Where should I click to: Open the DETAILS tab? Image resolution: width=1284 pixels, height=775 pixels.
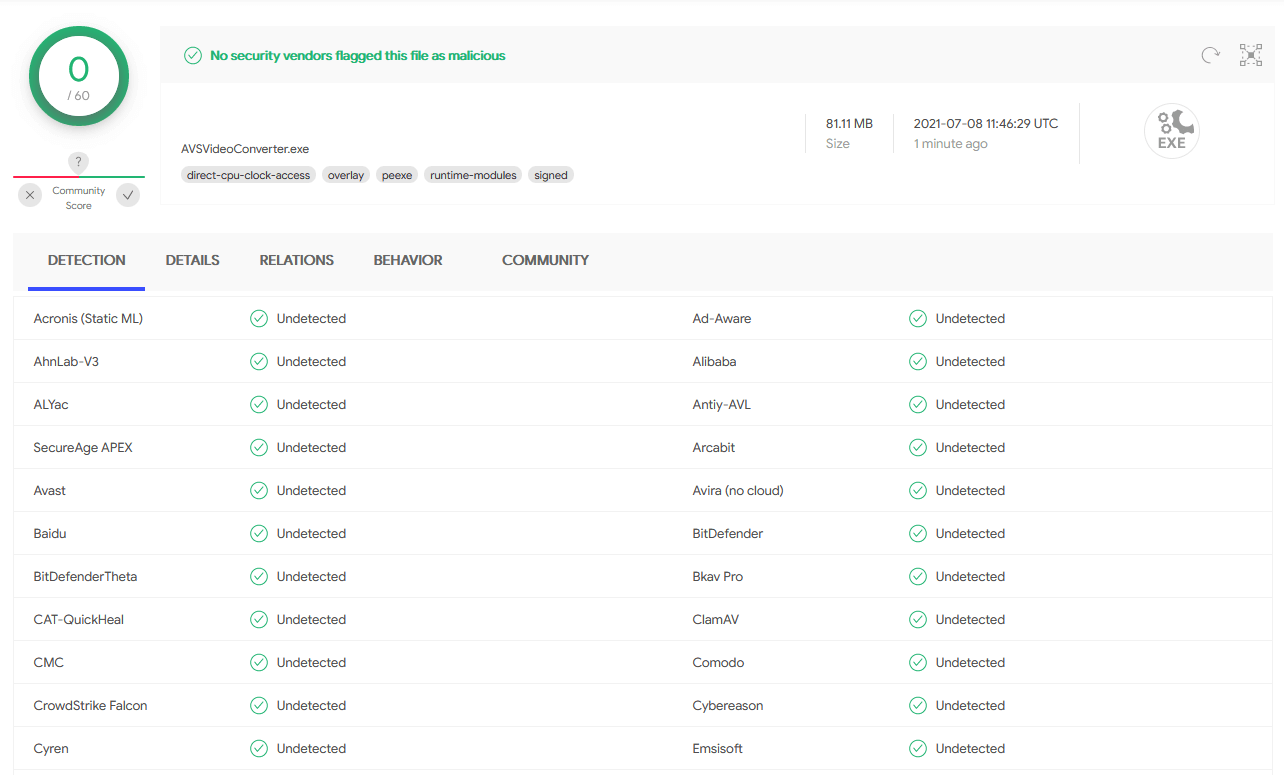193,260
